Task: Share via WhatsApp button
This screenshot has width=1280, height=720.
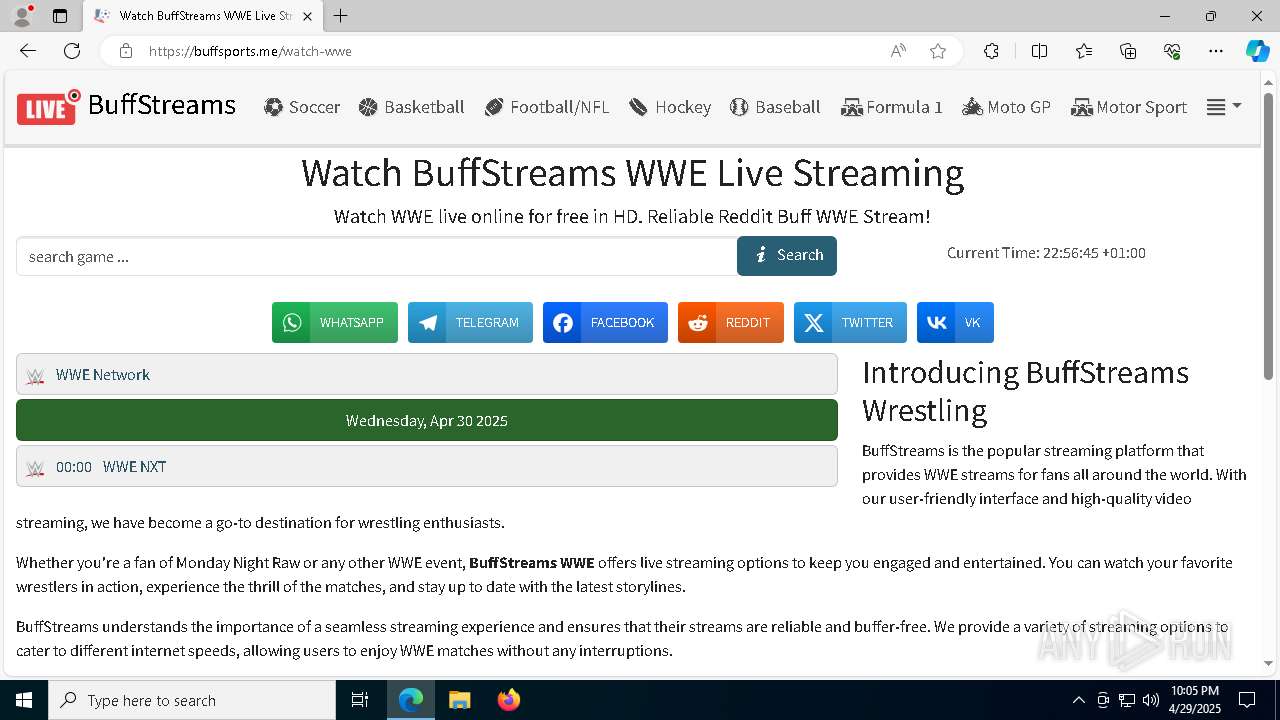Action: pos(335,323)
